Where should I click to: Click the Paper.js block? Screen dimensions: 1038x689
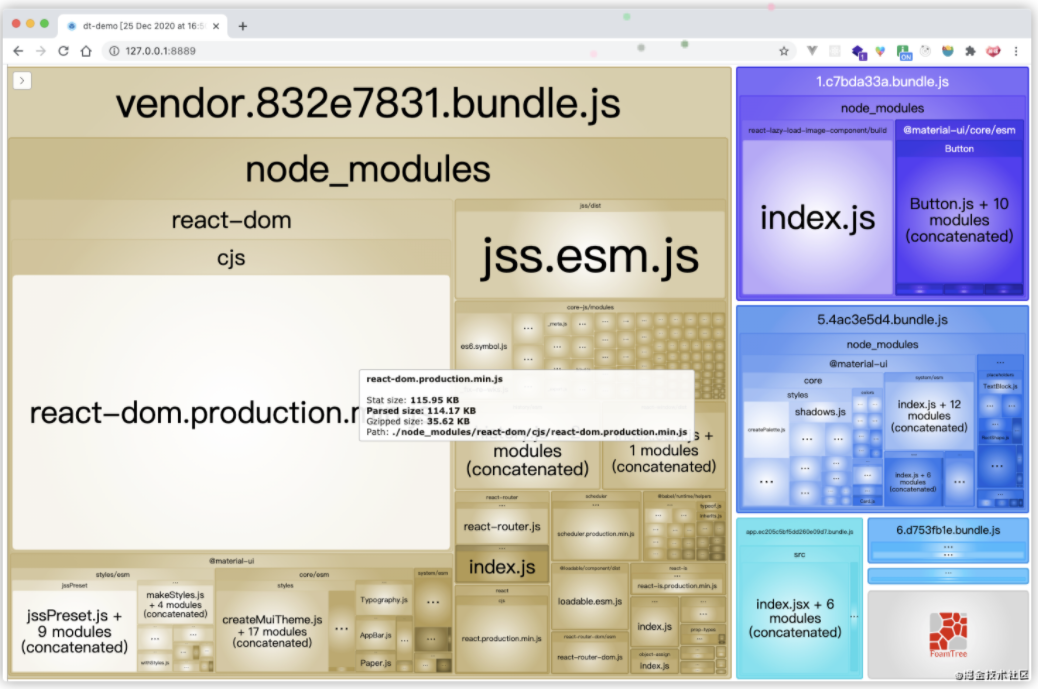tap(375, 663)
